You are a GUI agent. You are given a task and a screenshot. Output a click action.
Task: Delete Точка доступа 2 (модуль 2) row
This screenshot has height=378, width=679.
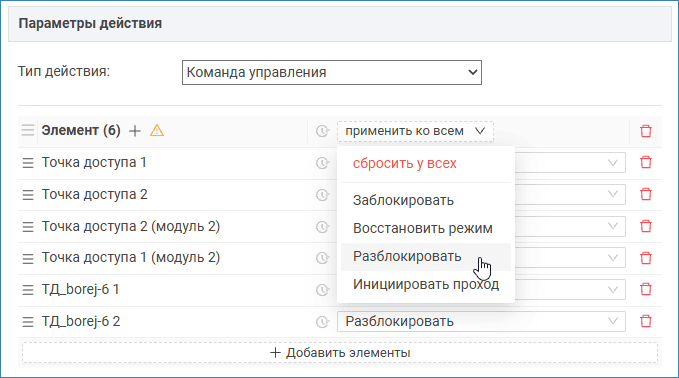[646, 226]
